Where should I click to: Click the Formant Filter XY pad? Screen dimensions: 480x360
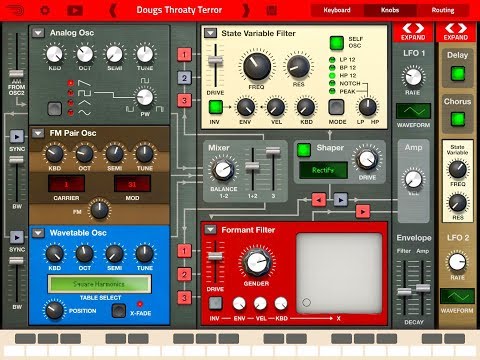coord(339,273)
